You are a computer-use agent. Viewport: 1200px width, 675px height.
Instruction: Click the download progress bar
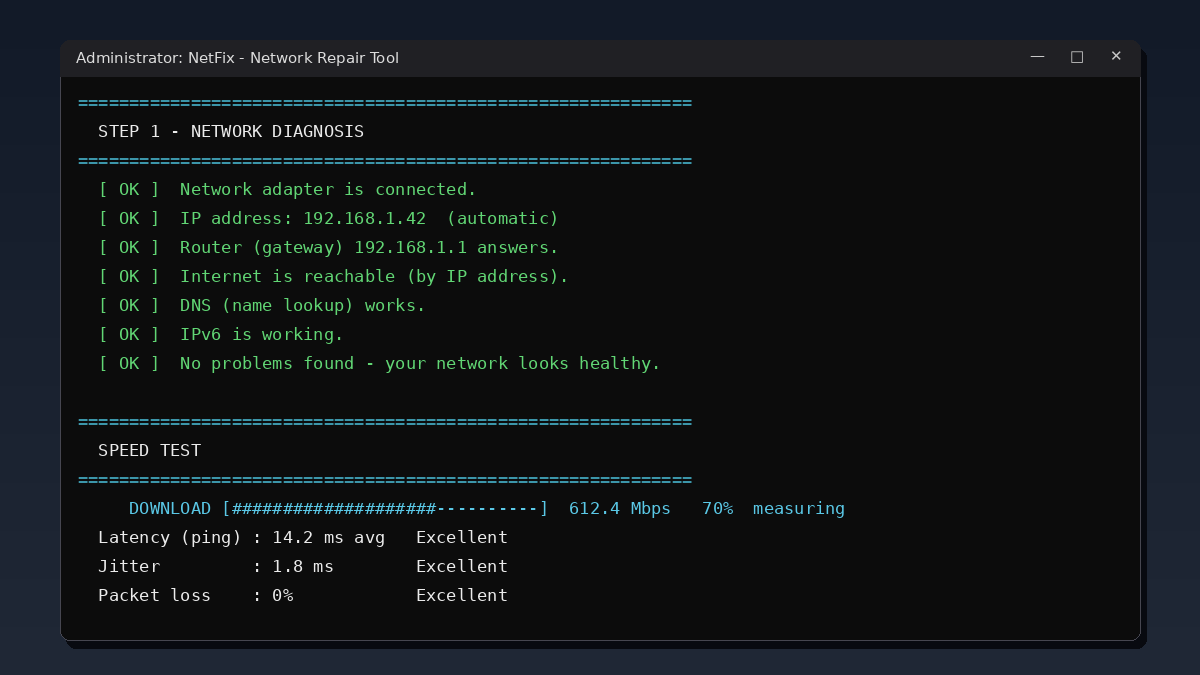point(385,509)
